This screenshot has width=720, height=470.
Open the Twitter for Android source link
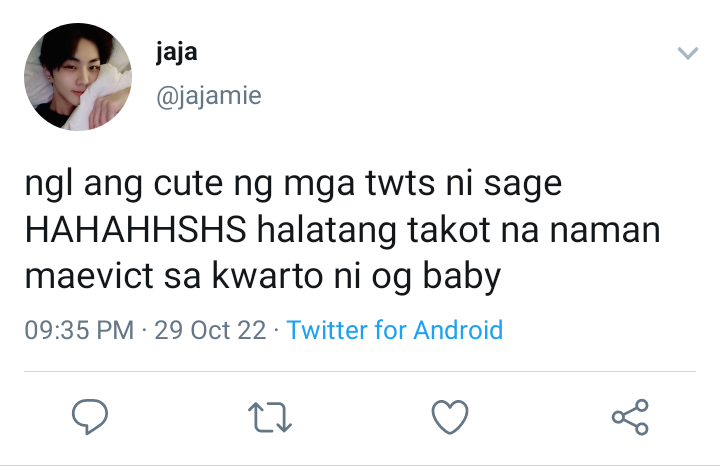(x=394, y=330)
